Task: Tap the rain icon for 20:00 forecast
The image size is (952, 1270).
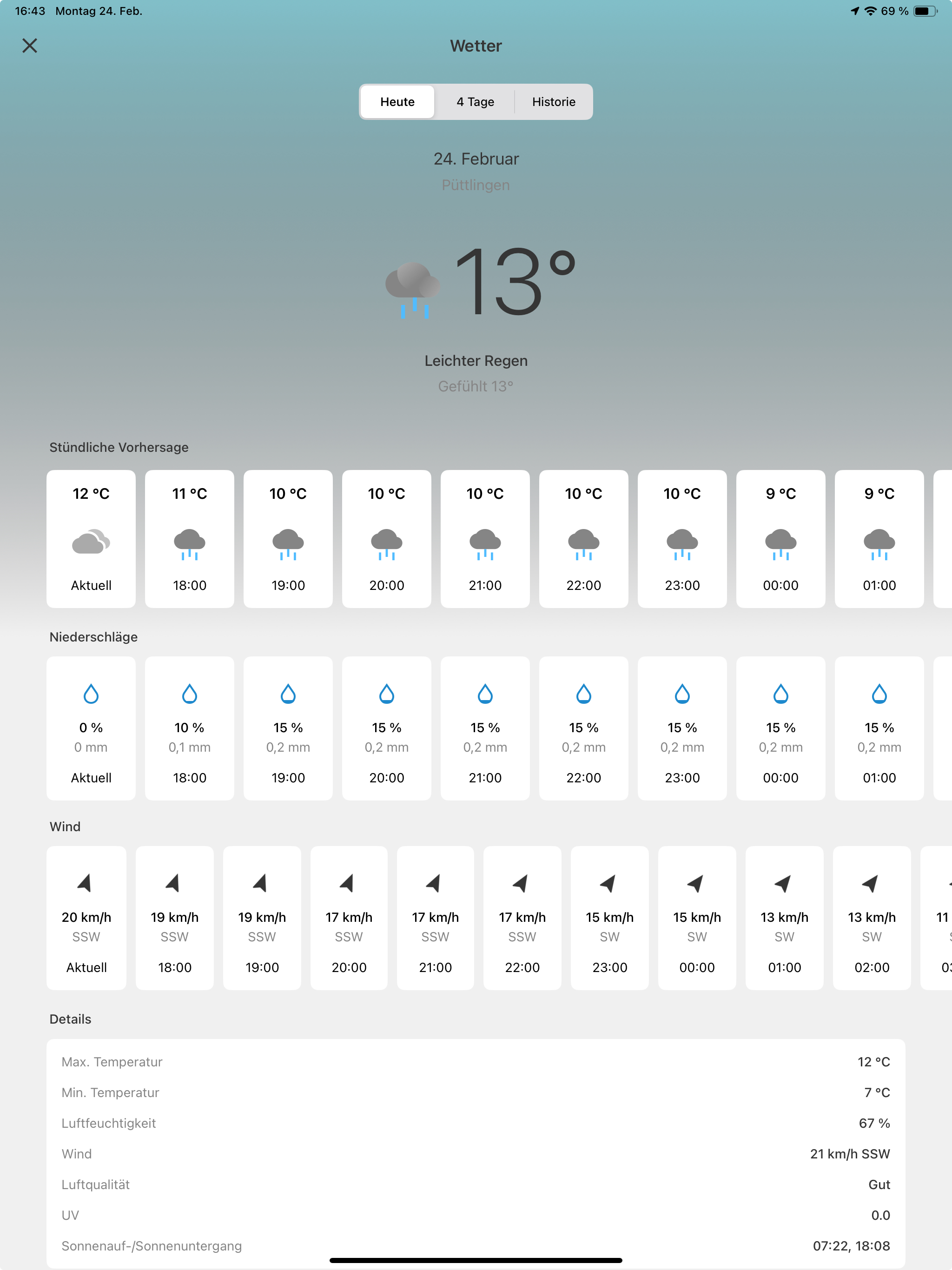Action: pyautogui.click(x=386, y=544)
